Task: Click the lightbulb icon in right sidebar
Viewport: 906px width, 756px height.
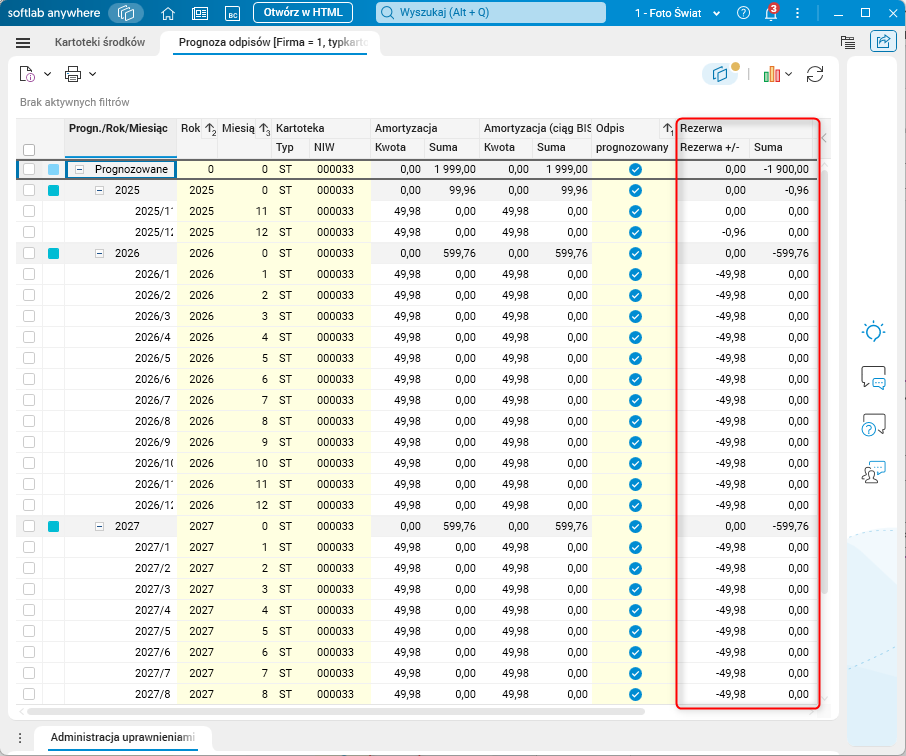Action: 873,332
